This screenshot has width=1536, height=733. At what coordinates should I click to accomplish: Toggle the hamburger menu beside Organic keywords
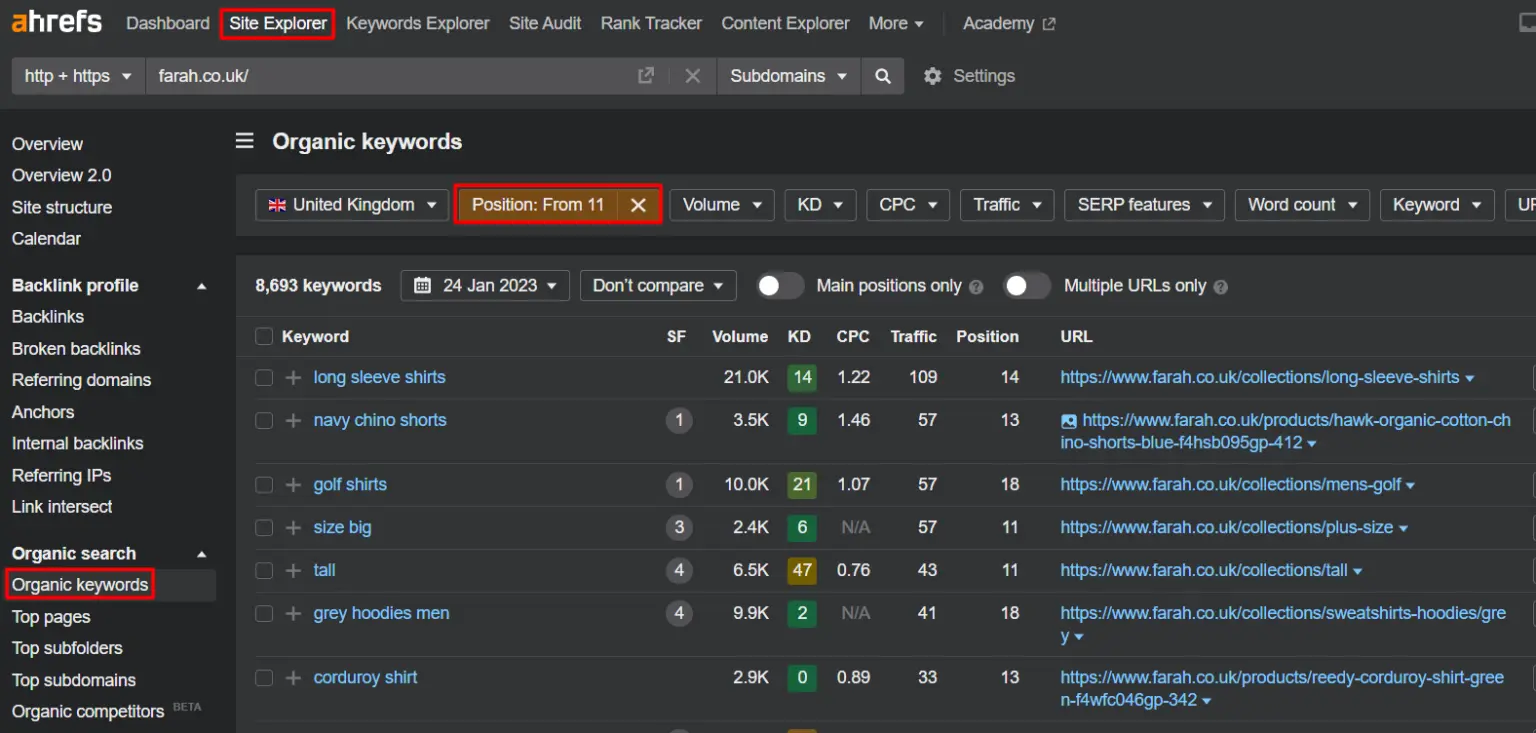[x=245, y=141]
